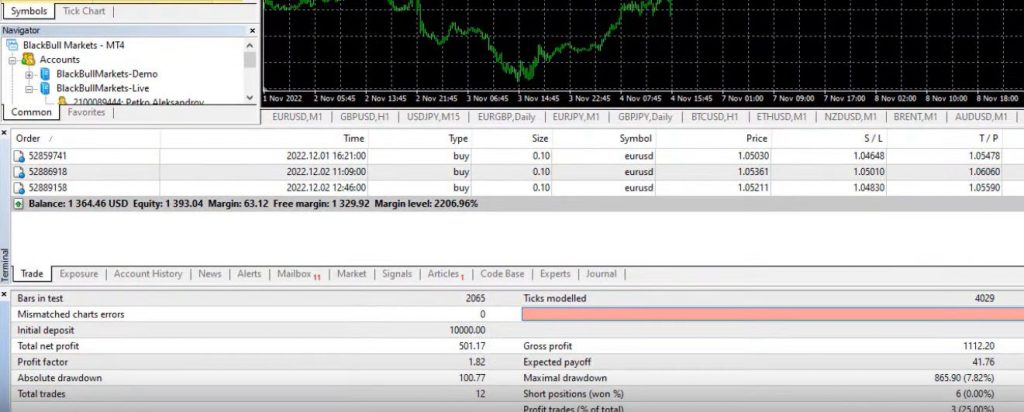Expand the BlackBullMarkets-Demo tree node

tap(29, 74)
